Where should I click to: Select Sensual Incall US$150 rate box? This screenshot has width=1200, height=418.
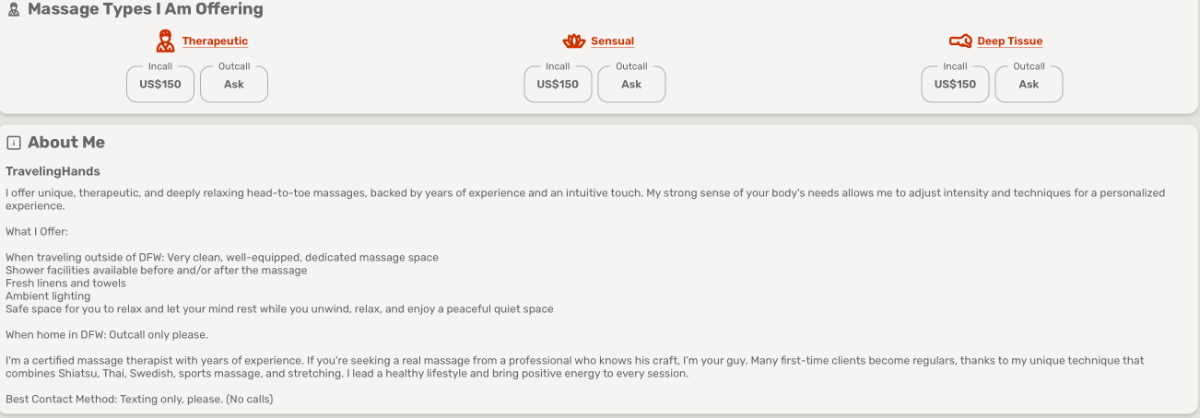558,84
